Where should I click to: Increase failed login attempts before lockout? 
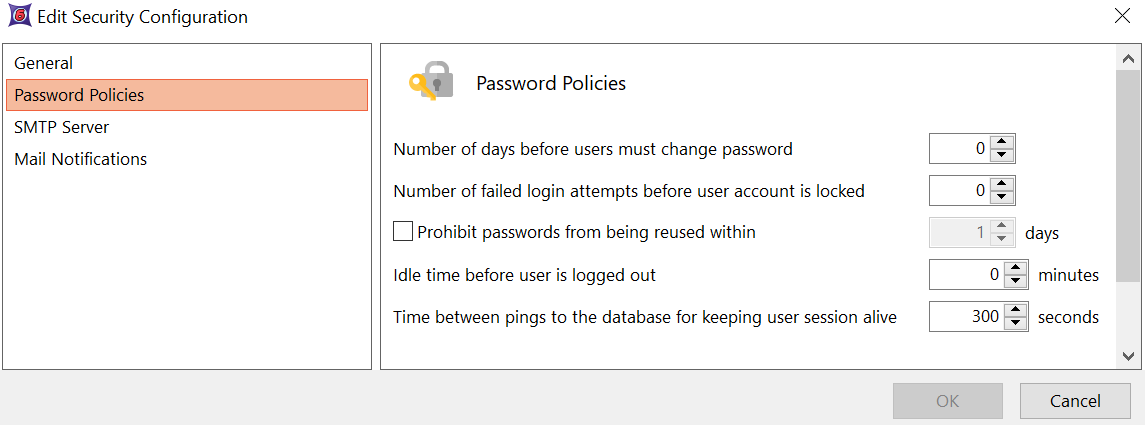pos(1003,183)
